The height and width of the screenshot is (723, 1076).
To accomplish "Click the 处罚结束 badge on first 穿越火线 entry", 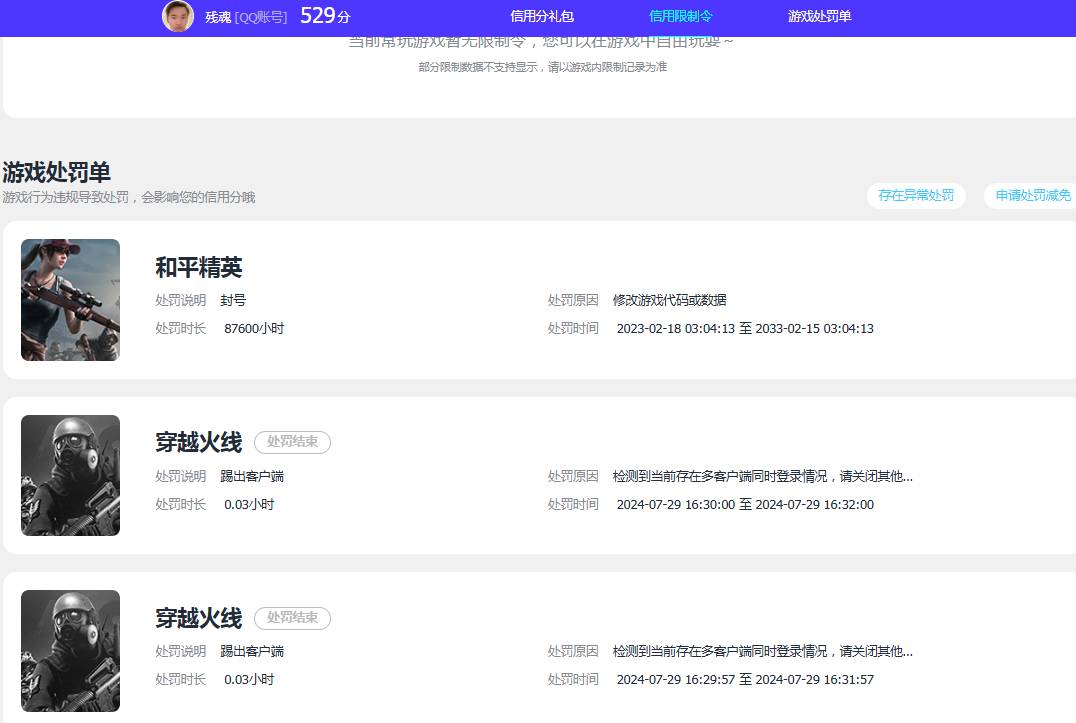I will pos(292,442).
